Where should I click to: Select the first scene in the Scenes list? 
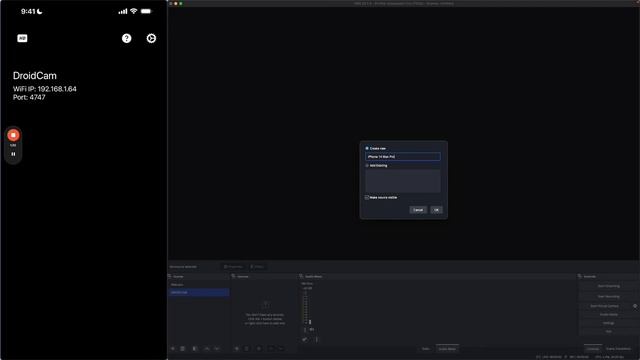199,284
